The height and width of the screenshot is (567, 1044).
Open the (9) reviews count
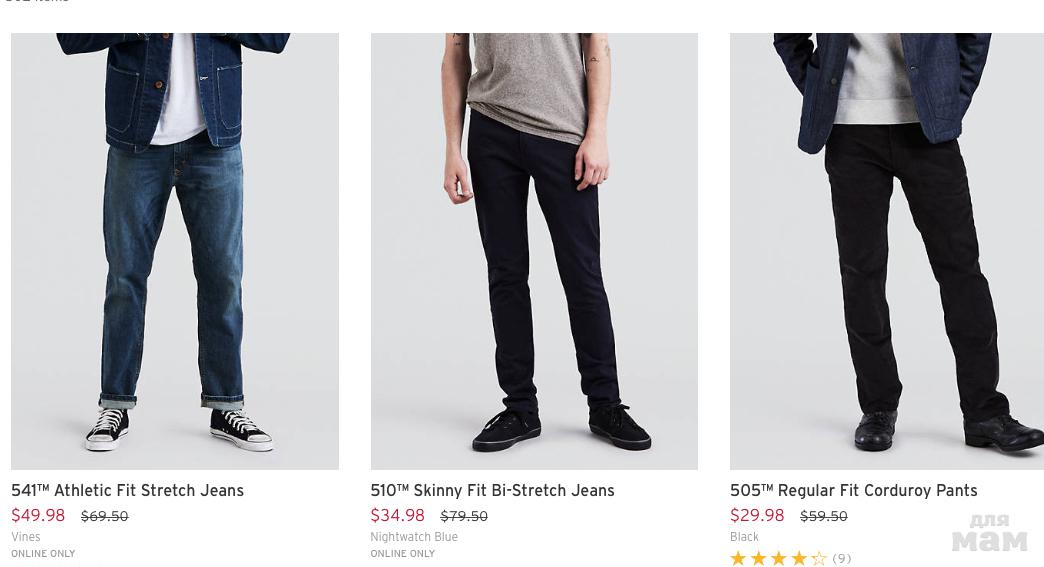[842, 559]
